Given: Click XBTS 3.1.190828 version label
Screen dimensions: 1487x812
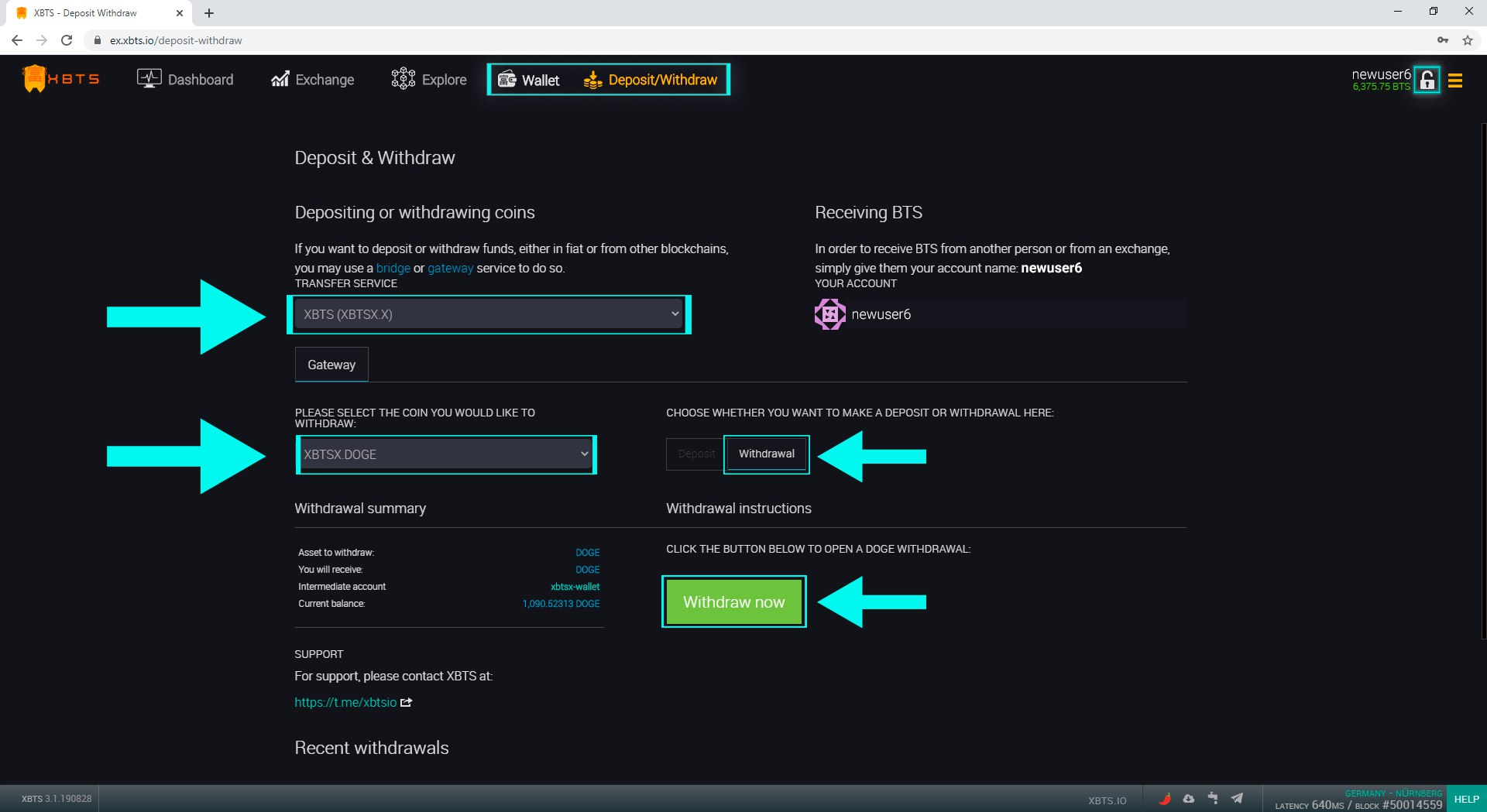Looking at the screenshot, I should coord(57,799).
